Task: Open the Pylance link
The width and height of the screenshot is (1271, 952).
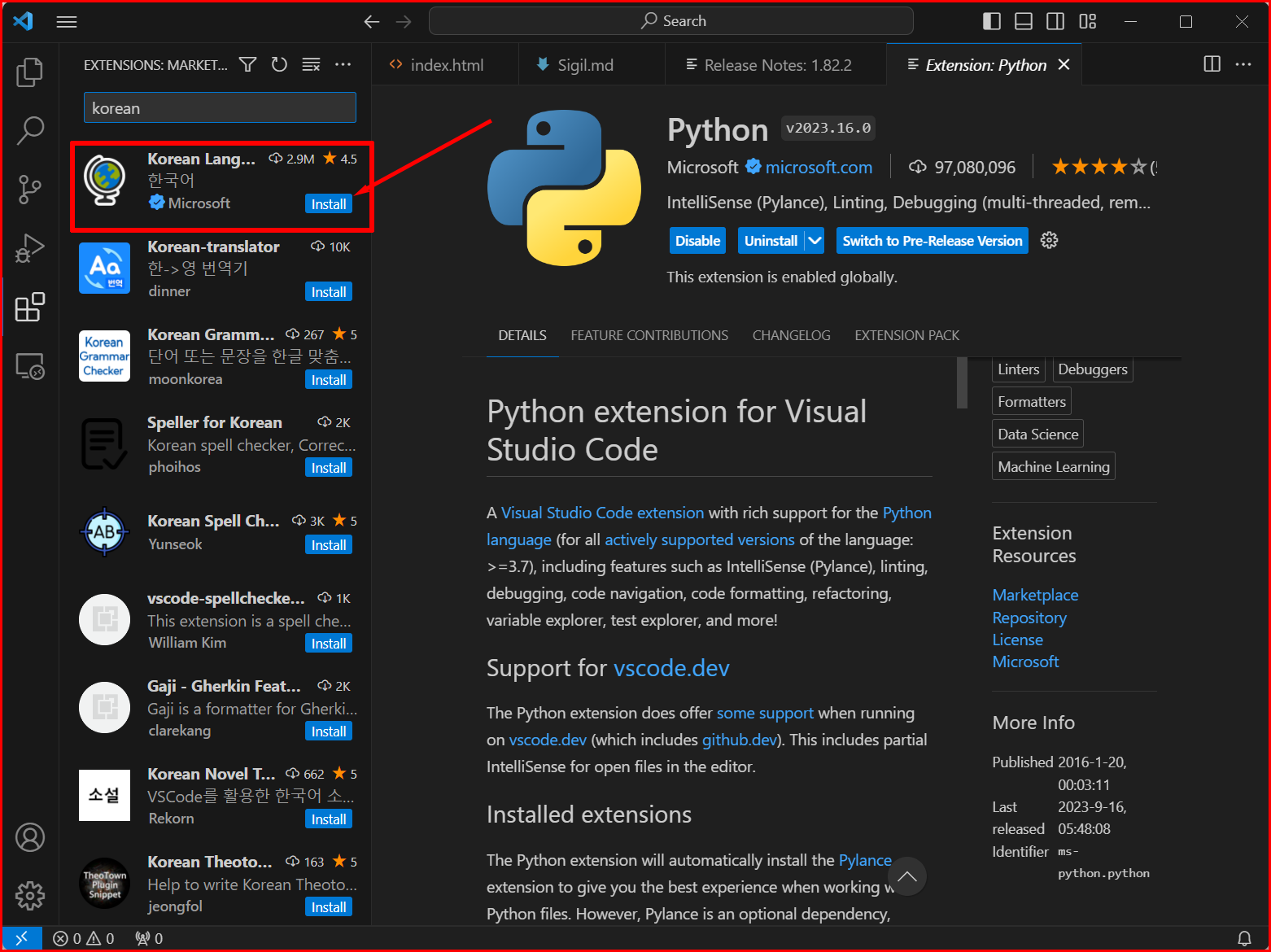Action: pos(865,860)
